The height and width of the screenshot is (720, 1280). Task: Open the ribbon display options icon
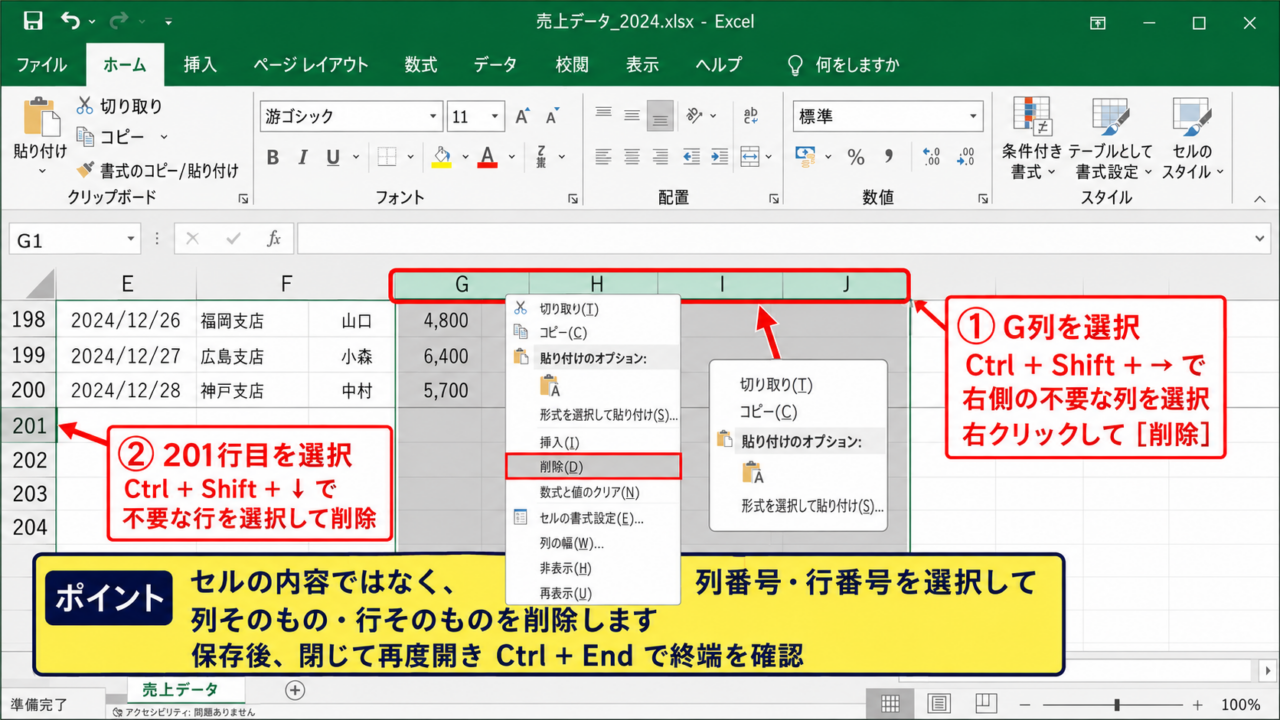(x=1098, y=22)
